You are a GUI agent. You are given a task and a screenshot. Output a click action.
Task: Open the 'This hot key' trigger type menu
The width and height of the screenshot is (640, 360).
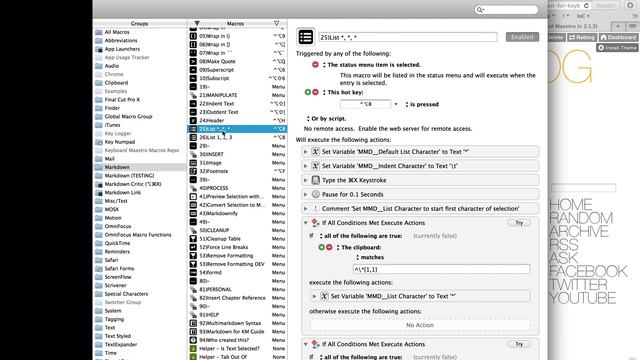(x=343, y=92)
